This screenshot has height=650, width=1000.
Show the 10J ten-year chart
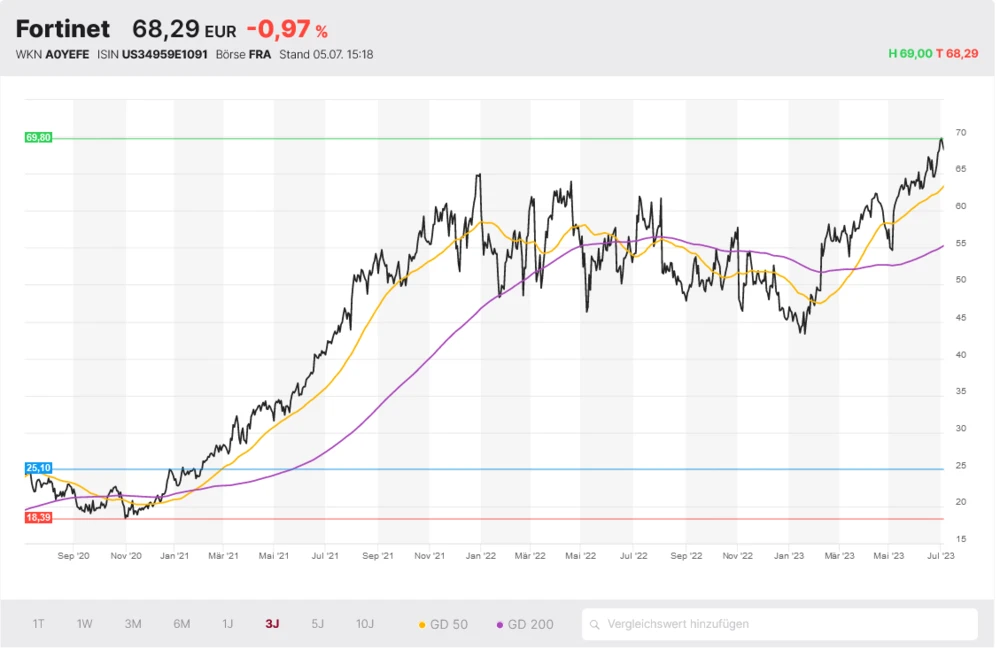coord(365,624)
